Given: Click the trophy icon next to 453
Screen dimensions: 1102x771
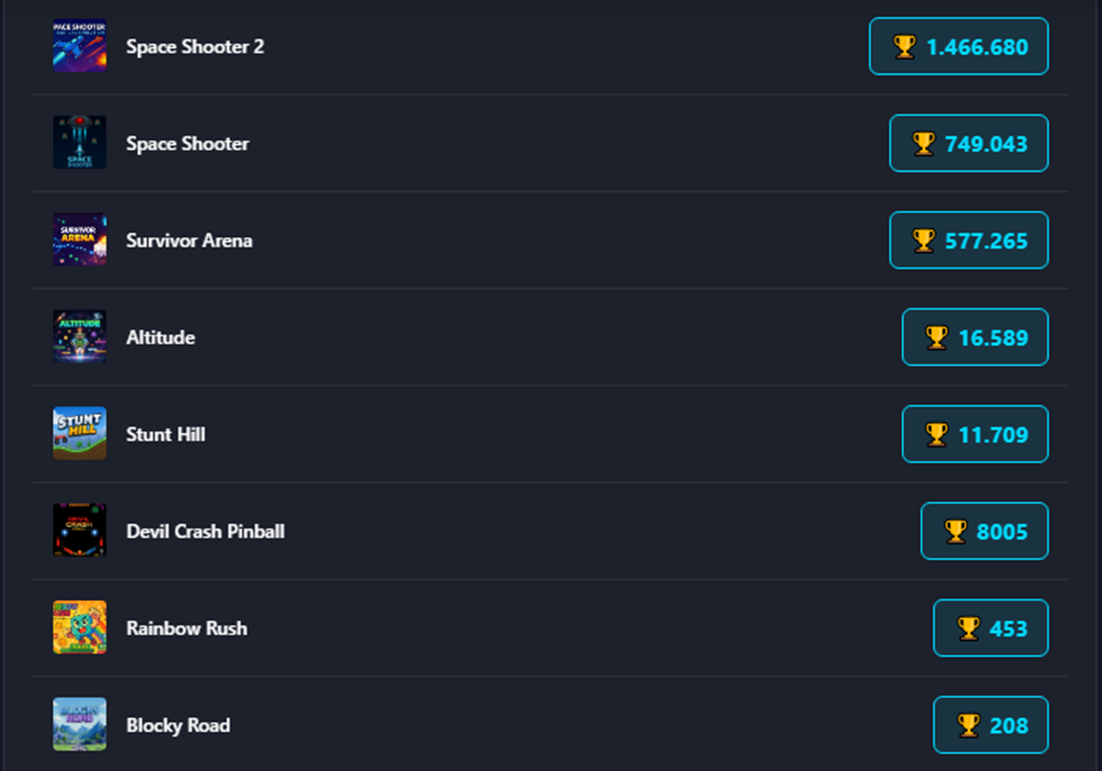Looking at the screenshot, I should pyautogui.click(x=968, y=628).
